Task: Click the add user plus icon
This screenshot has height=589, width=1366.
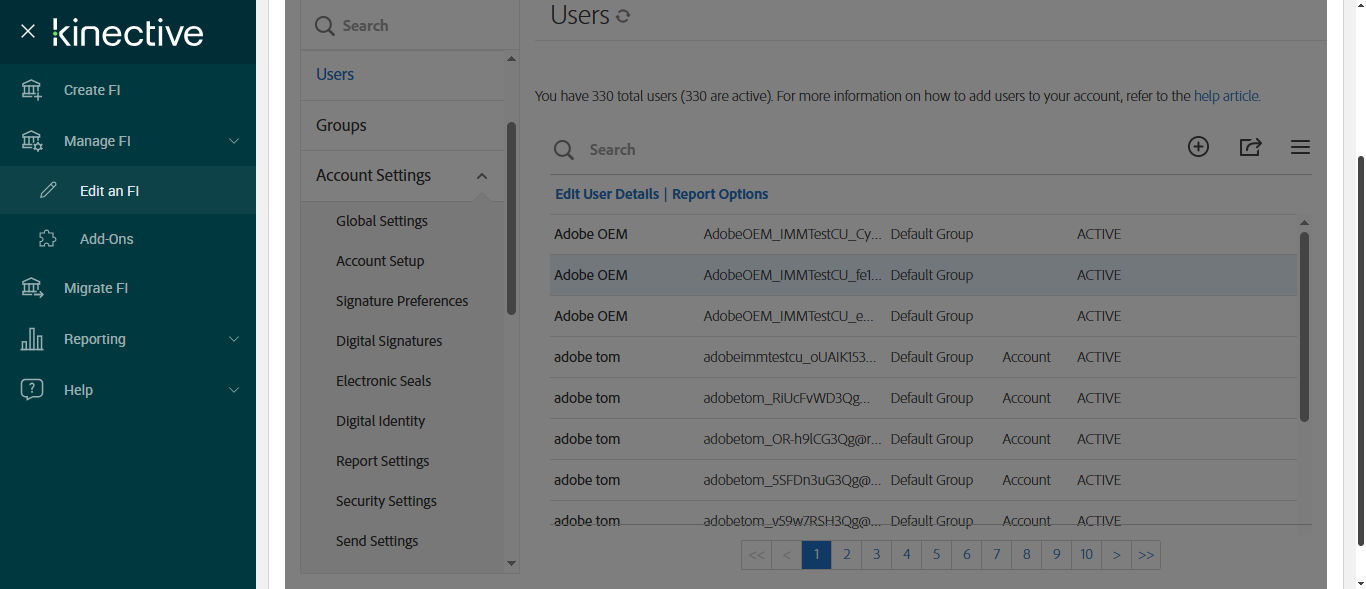Action: [x=1198, y=147]
